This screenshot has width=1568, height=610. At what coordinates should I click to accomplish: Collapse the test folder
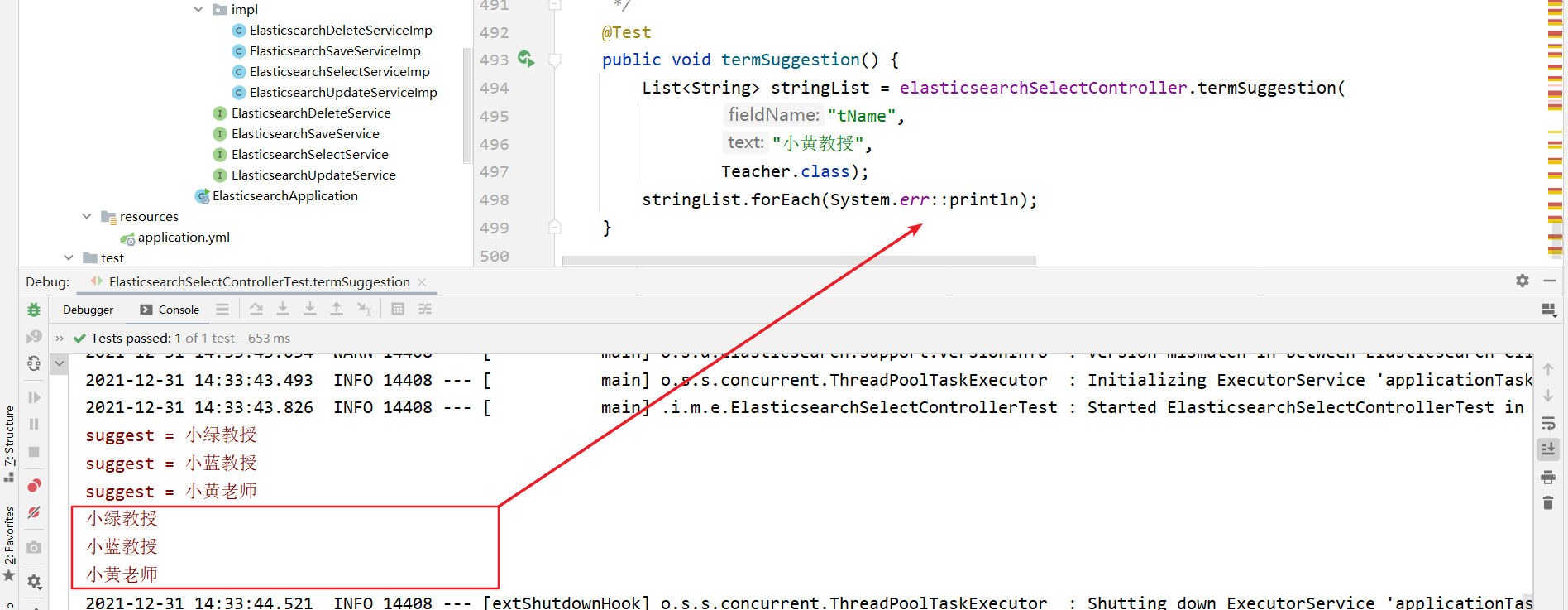point(69,257)
